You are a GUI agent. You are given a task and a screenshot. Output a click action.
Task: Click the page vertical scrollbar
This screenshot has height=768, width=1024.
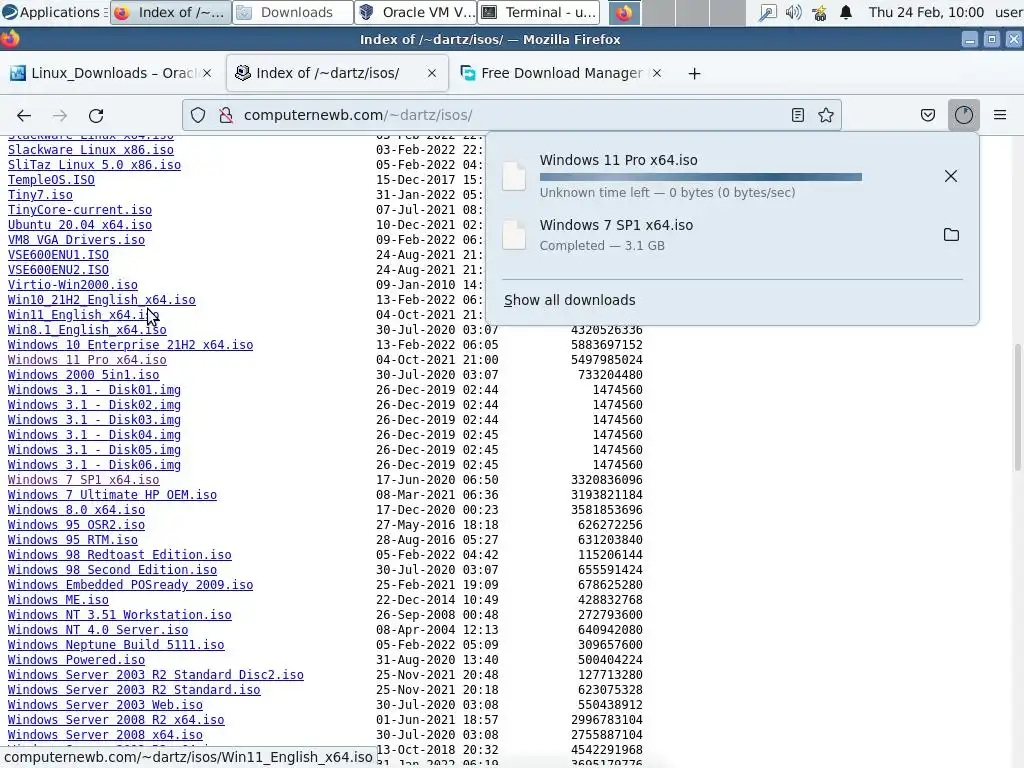(x=1017, y=407)
